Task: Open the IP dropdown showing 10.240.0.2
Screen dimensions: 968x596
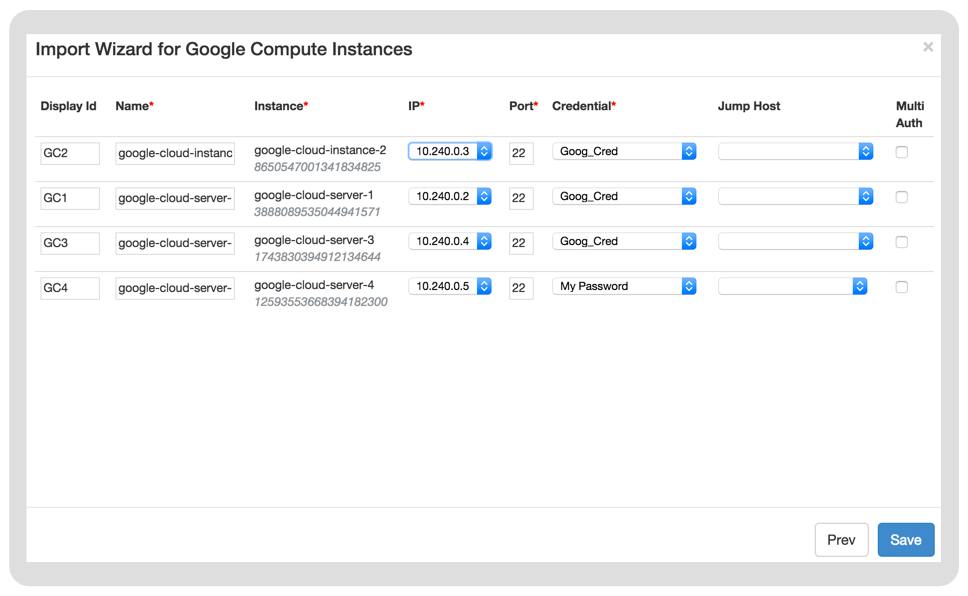Action: [x=449, y=196]
